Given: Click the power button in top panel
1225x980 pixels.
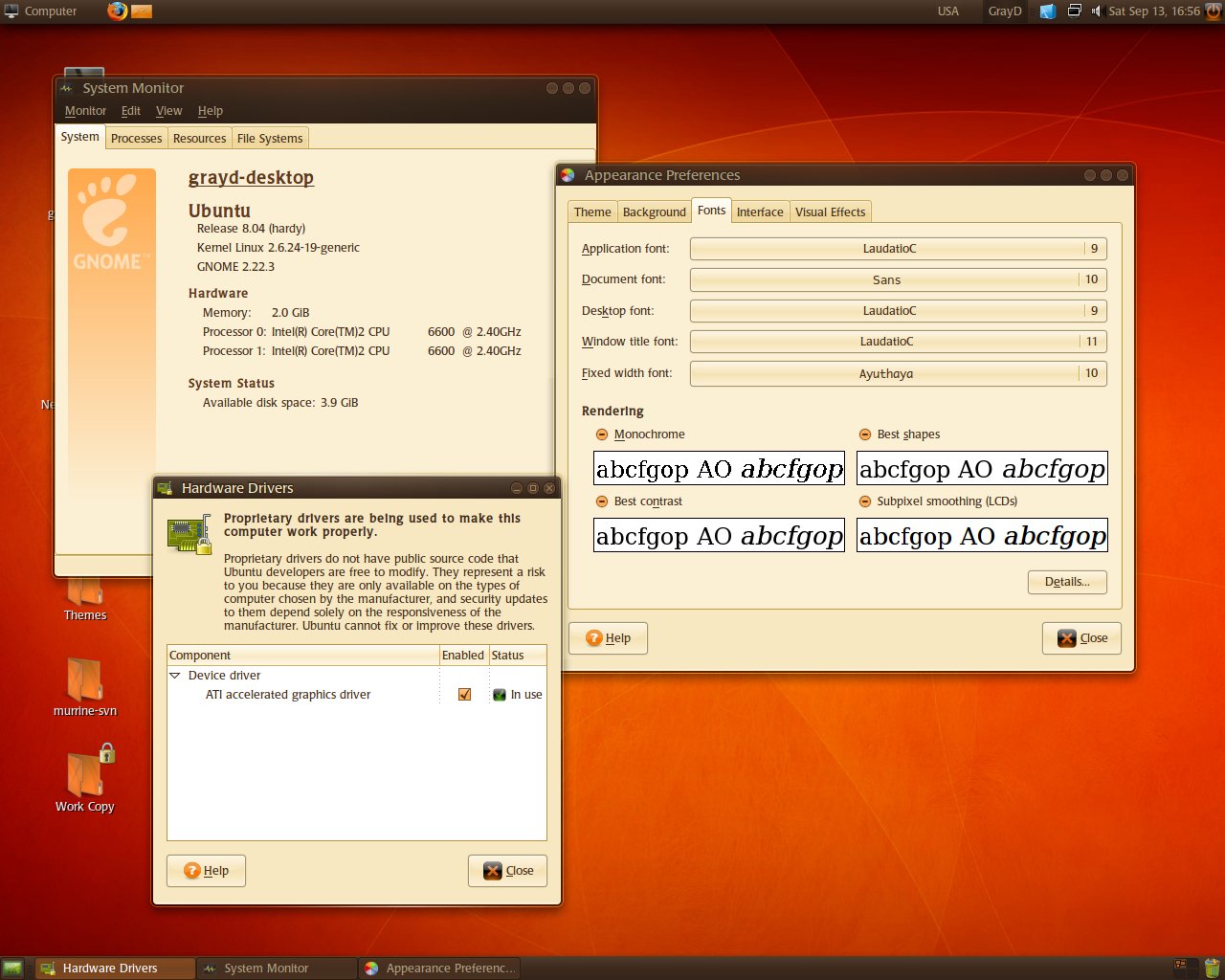Looking at the screenshot, I should 1213,11.
